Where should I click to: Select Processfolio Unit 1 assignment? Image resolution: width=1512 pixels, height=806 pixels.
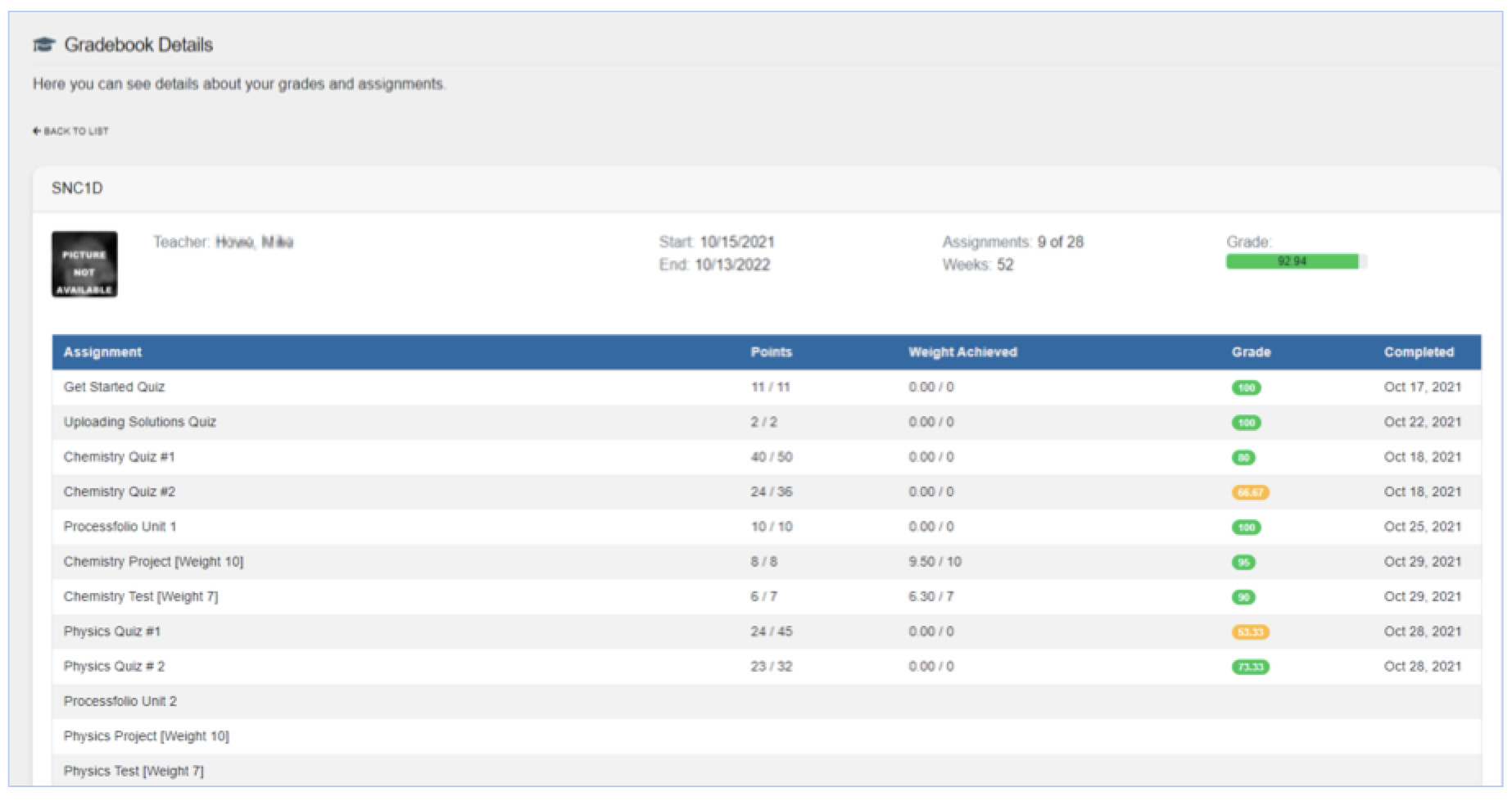coord(120,527)
